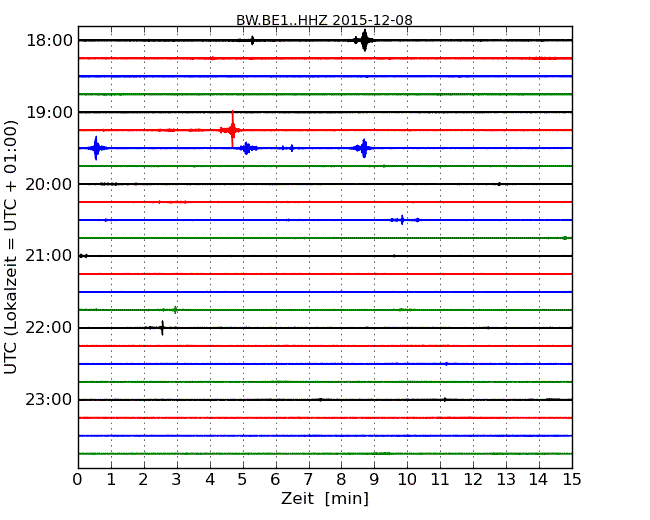This screenshot has height=520, width=650.
Task: Click the x-axis tick label 13
Action: (506, 479)
